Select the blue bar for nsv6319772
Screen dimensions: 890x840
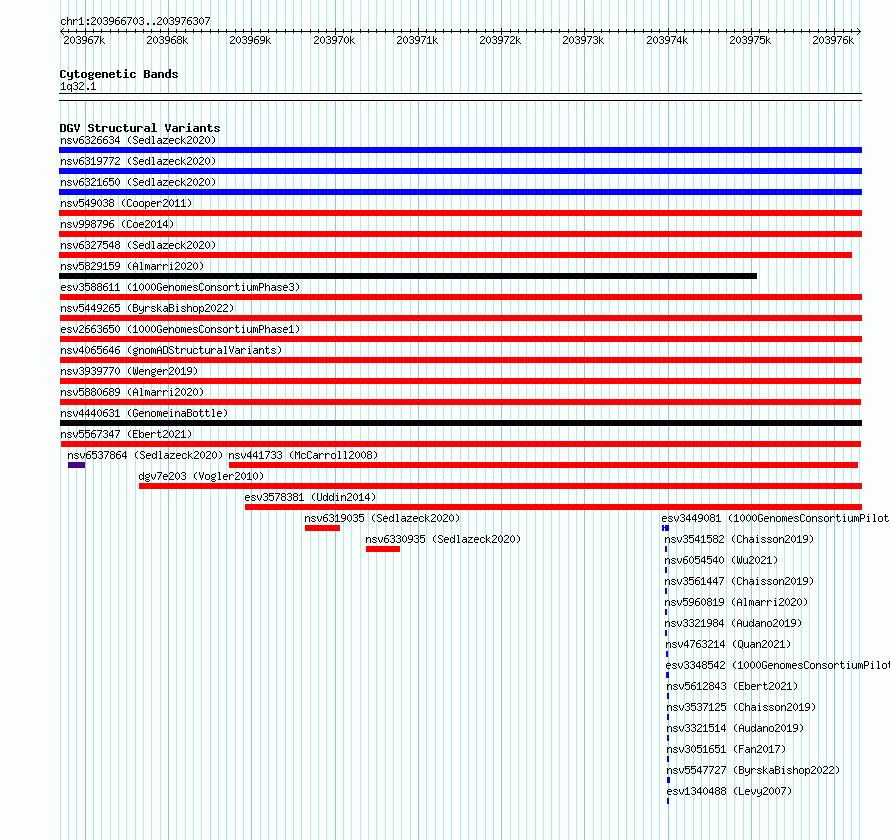[x=460, y=171]
